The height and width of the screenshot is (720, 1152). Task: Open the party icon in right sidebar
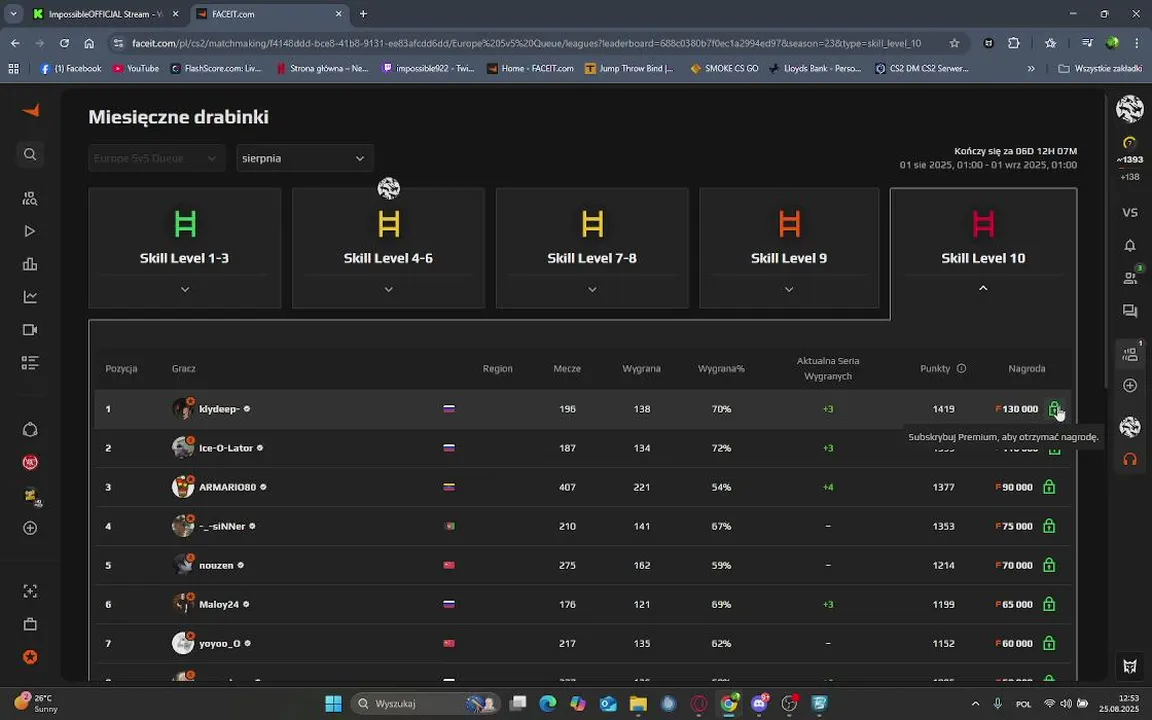click(x=1130, y=355)
